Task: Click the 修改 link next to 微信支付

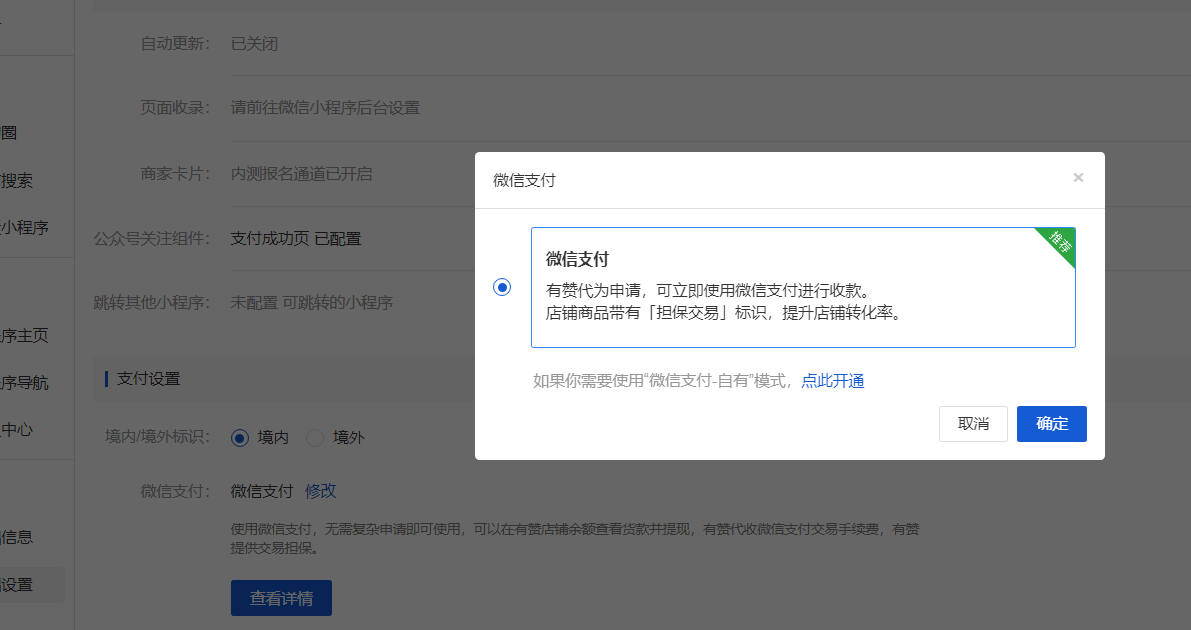Action: click(321, 491)
